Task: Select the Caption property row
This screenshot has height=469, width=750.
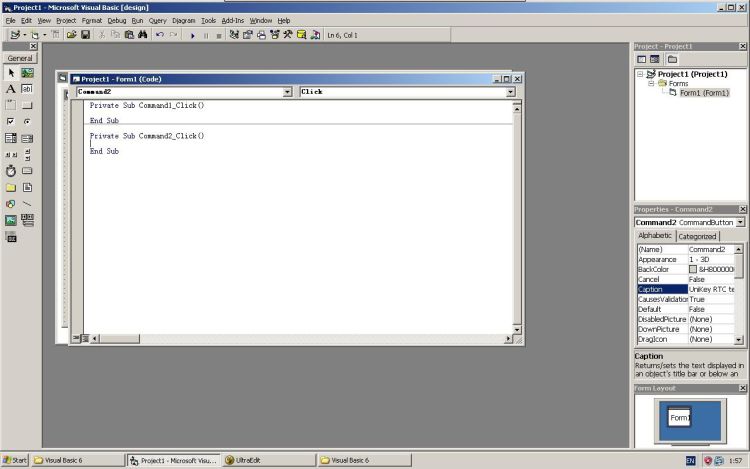Action: click(686, 289)
